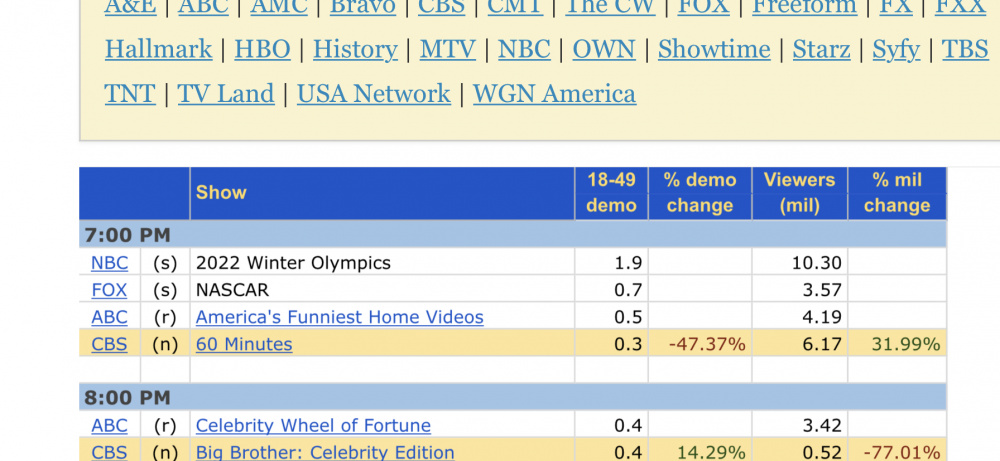Click the 7:00 PM time slot row
The image size is (1000, 461).
pos(513,235)
